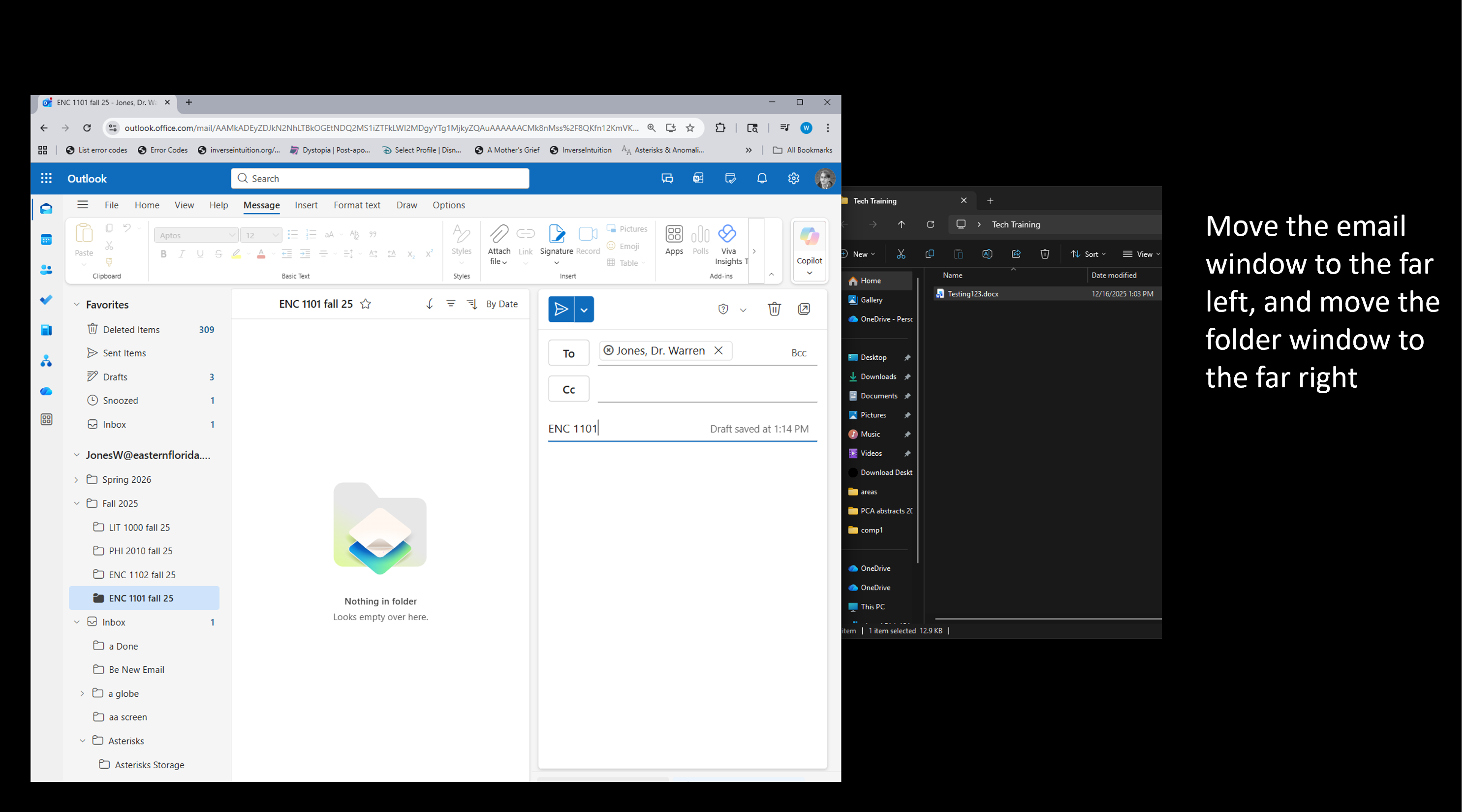
Task: Collapse the Fall 2025 folder tree
Action: (x=76, y=503)
